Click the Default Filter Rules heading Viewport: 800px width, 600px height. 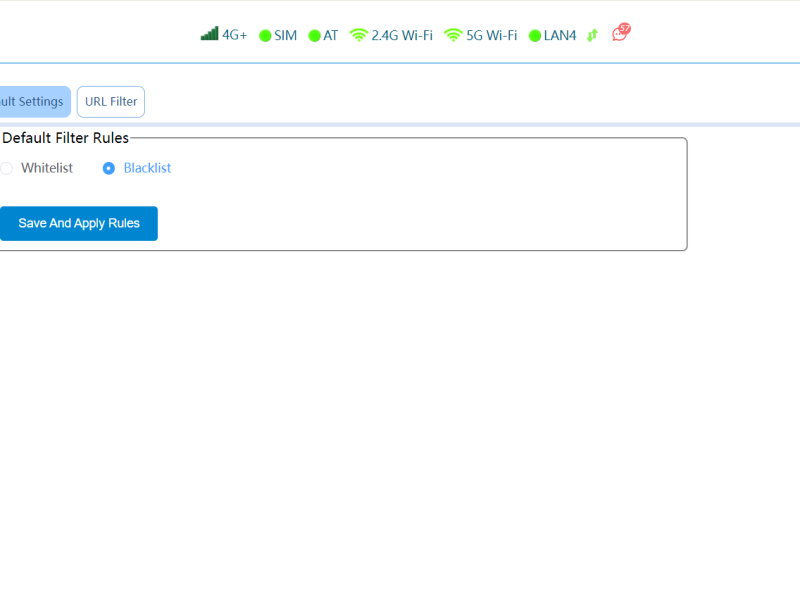pyautogui.click(x=65, y=138)
